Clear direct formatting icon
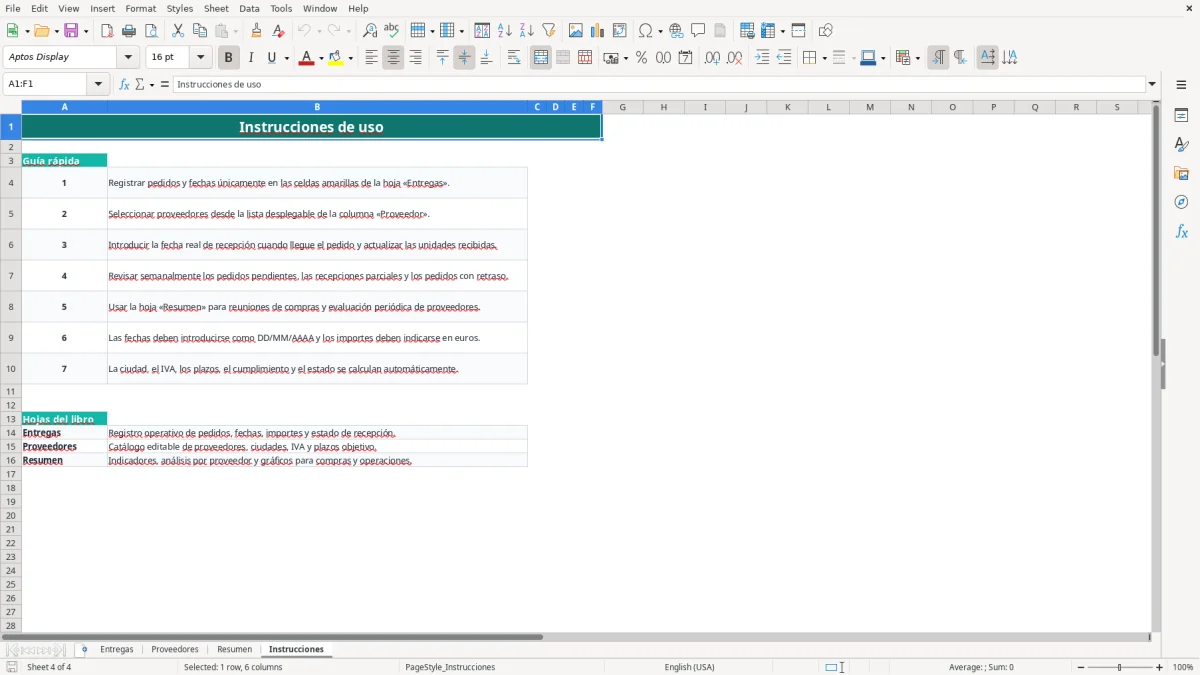Image resolution: width=1200 pixels, height=675 pixels. (x=279, y=31)
